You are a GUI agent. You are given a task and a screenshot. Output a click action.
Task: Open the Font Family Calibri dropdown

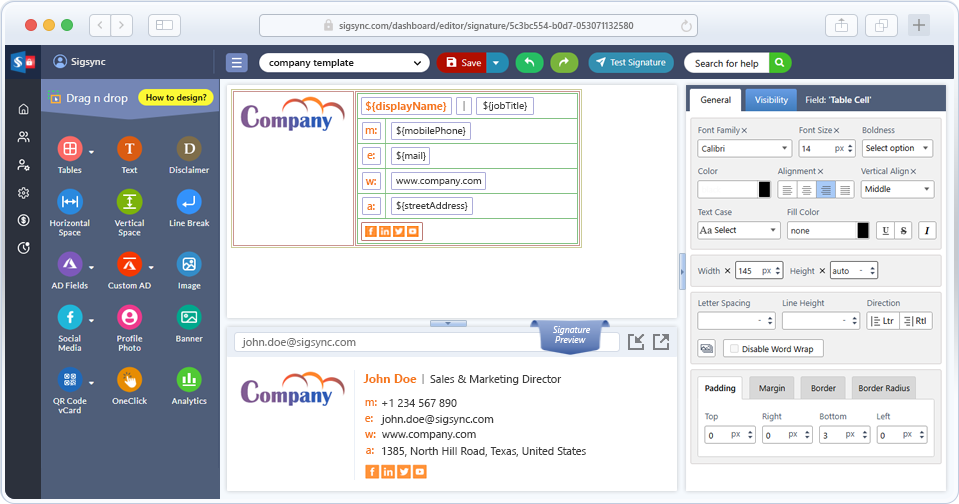738,148
